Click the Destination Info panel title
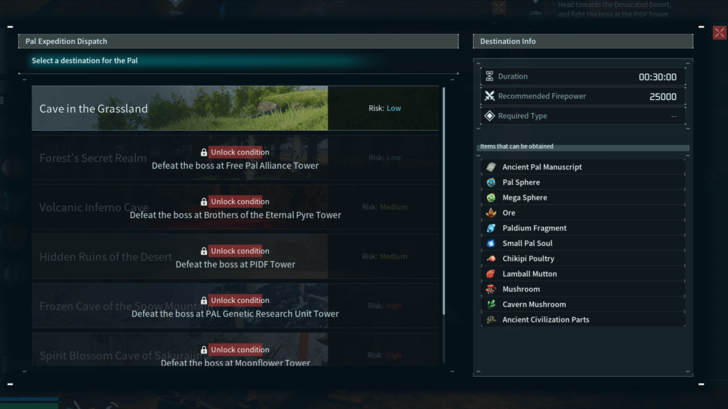Screen dimensions: 728x409 tap(508, 41)
